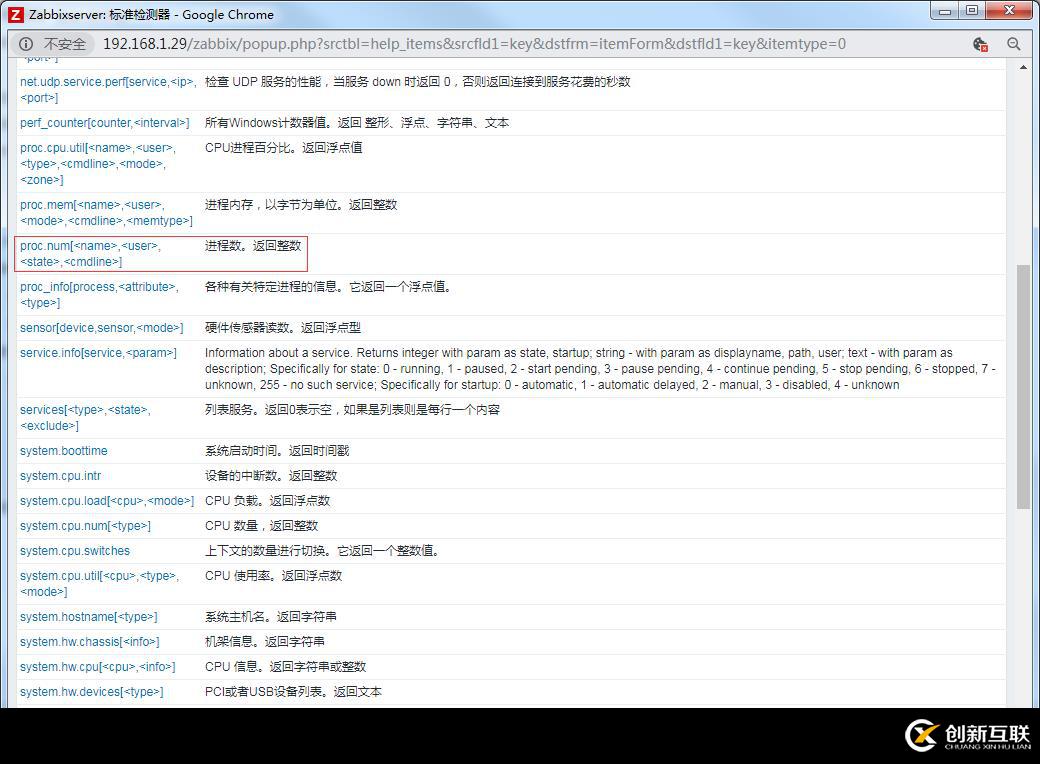
Task: Click the magnifier zoom icon near the address bar
Action: coord(1014,44)
